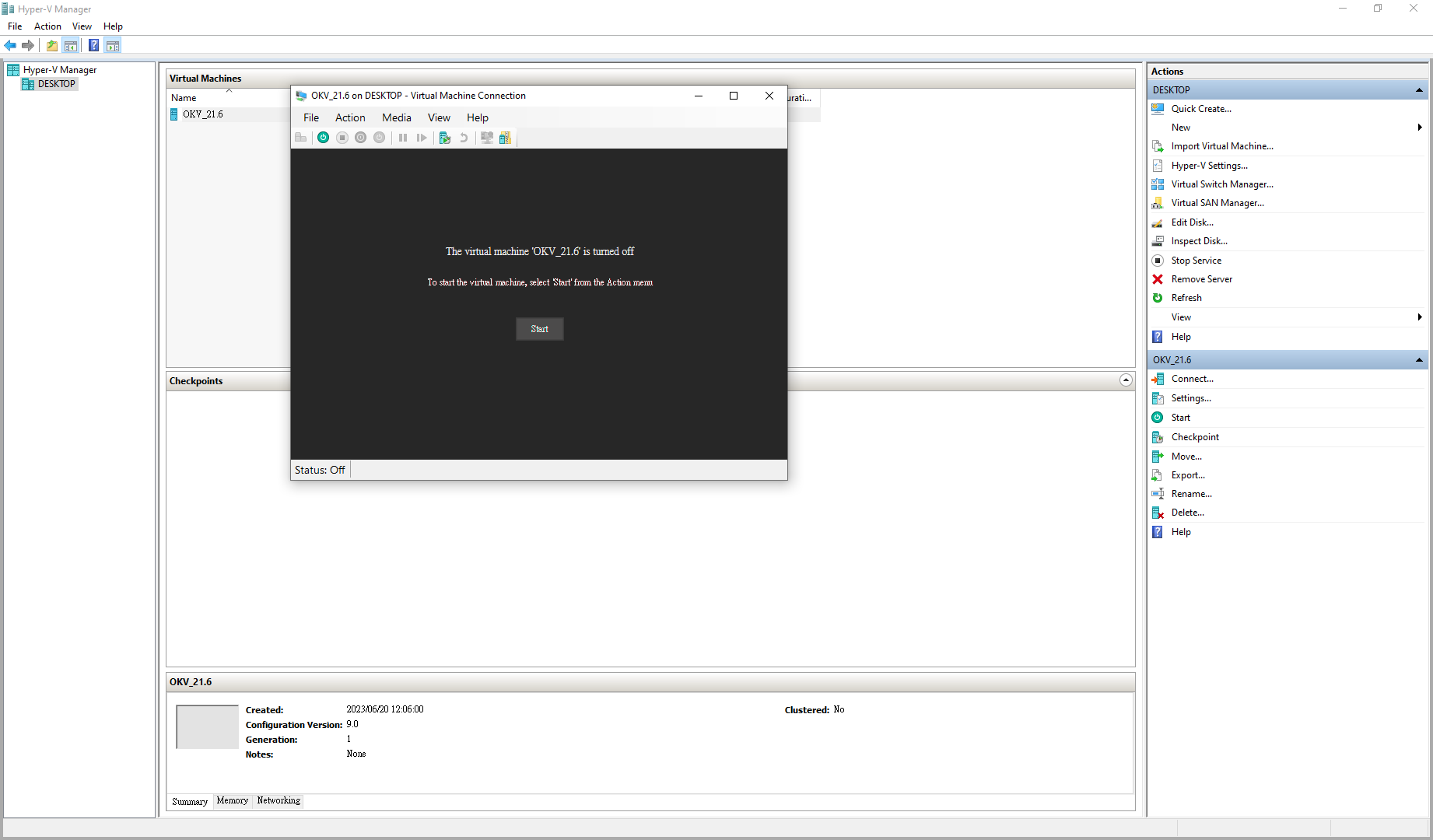Viewport: 1433px width, 840px height.
Task: Open Virtual Switch Manager from the Actions pane
Action: coord(1221,184)
